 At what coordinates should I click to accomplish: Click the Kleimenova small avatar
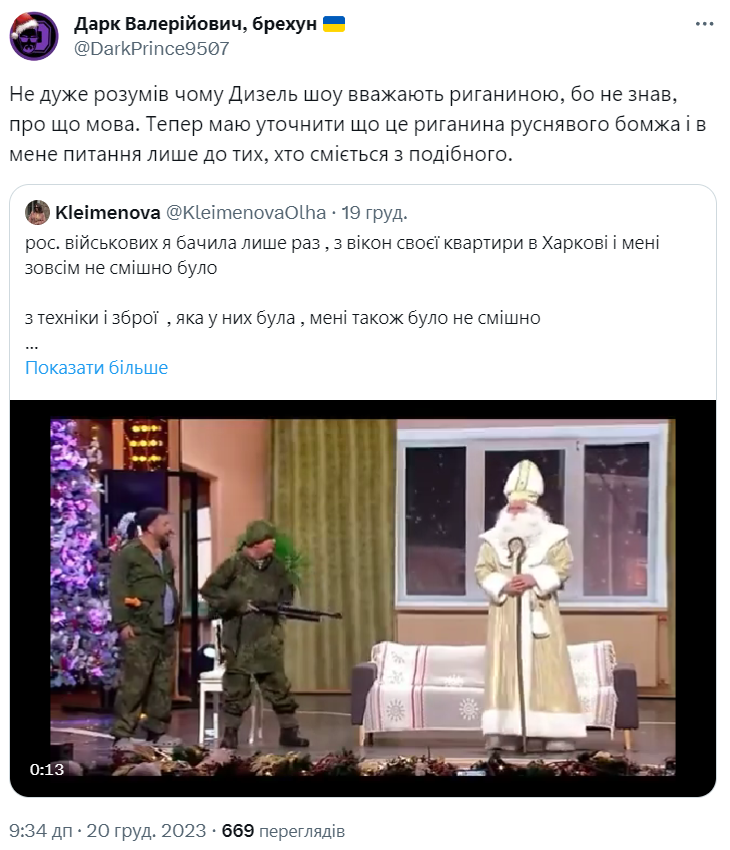37,212
